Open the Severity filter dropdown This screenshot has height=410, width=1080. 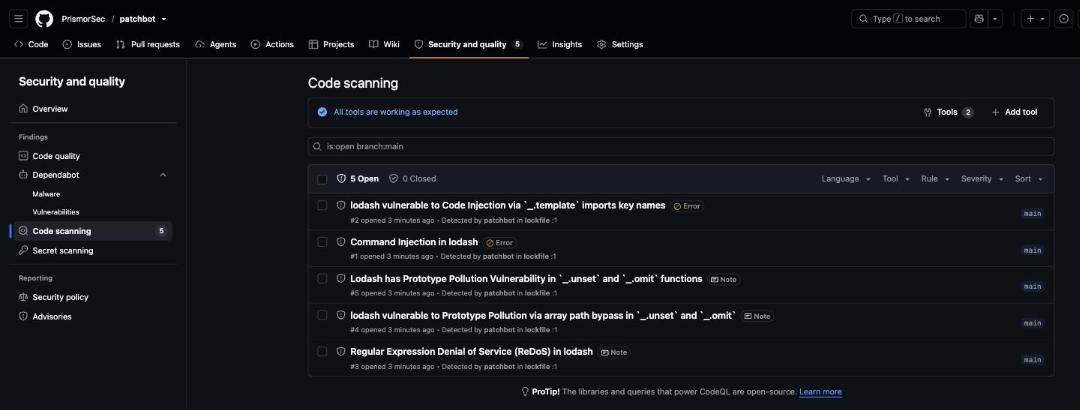pyautogui.click(x=982, y=178)
